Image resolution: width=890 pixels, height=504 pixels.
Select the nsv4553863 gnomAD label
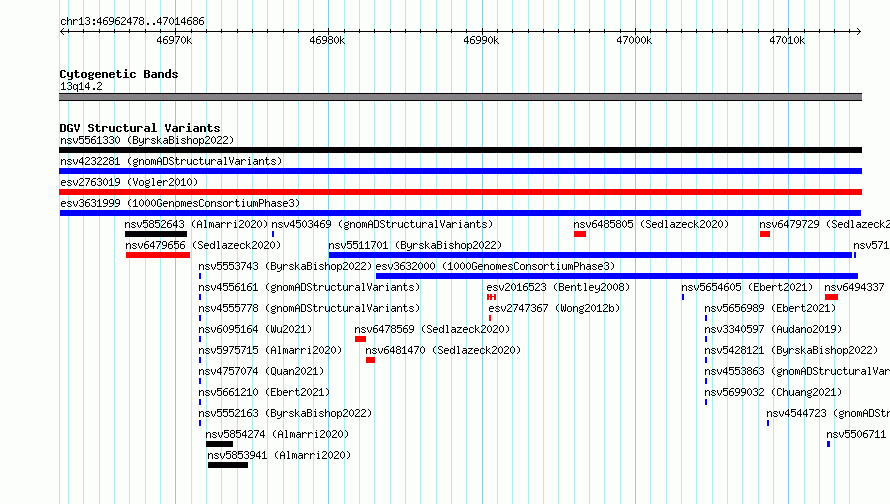797,371
